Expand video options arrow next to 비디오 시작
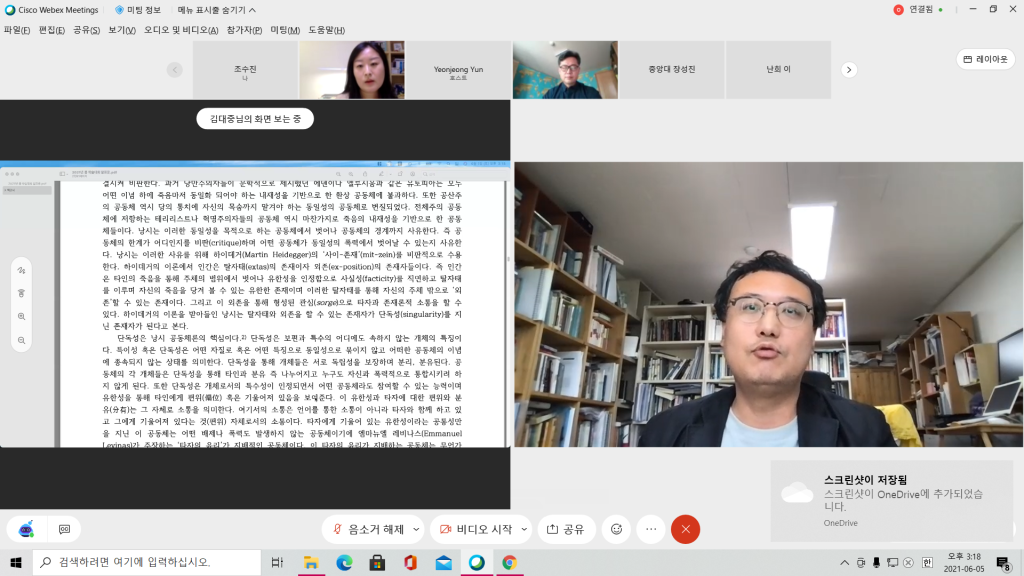Image resolution: width=1024 pixels, height=576 pixels. [x=524, y=530]
